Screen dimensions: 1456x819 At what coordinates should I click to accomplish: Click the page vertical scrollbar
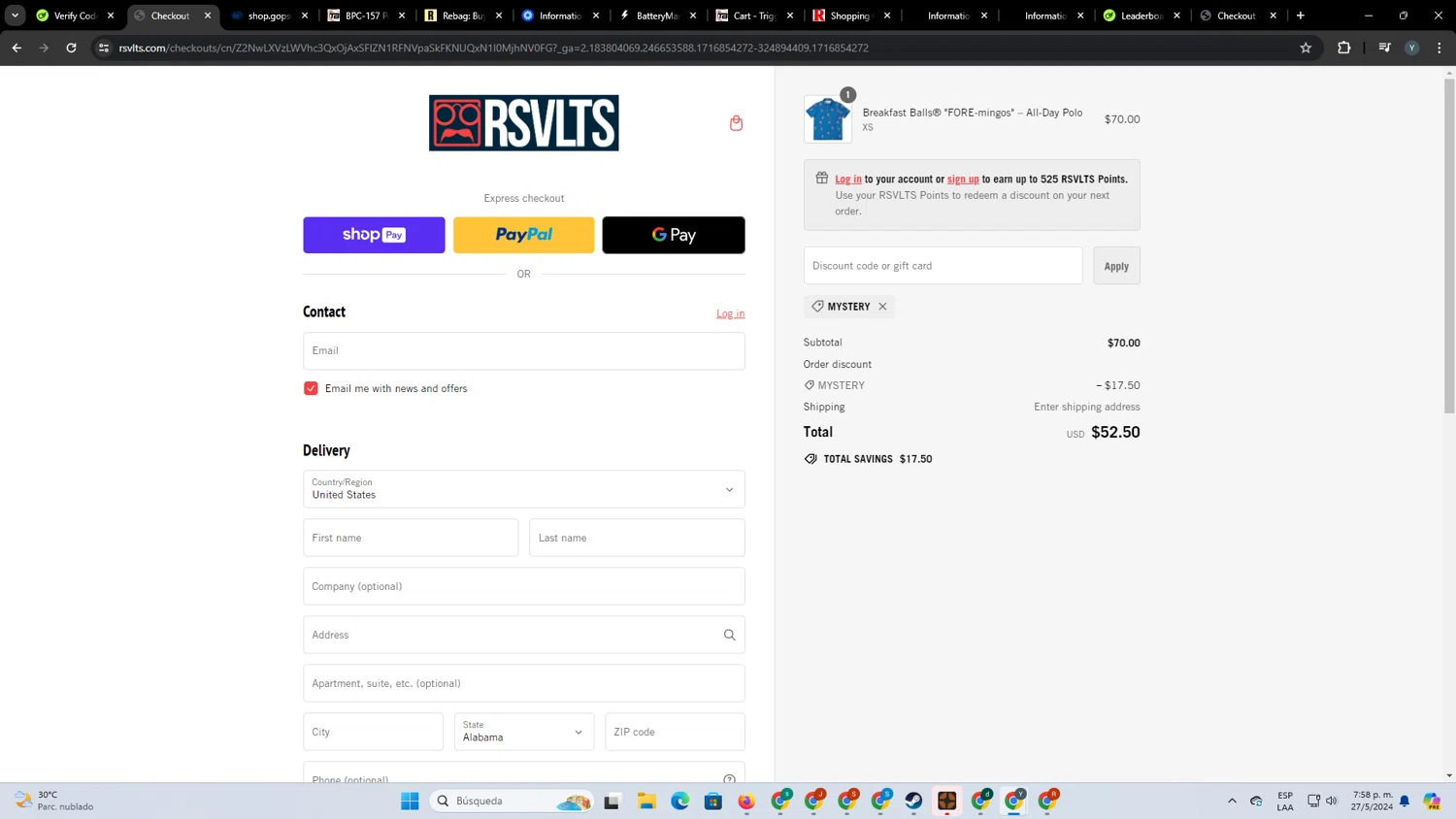pos(1449,246)
